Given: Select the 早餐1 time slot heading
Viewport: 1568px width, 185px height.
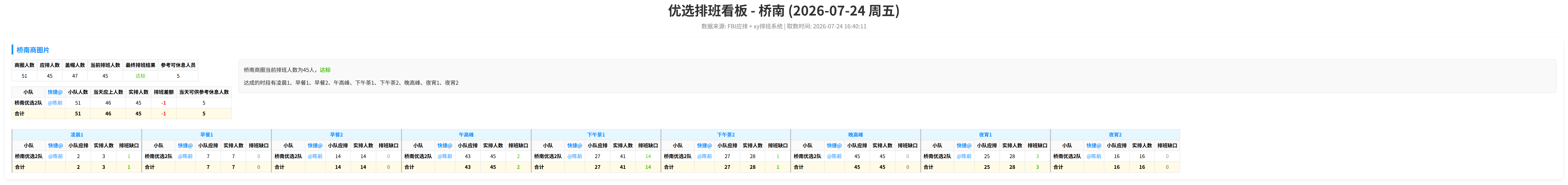Looking at the screenshot, I should click(x=206, y=134).
